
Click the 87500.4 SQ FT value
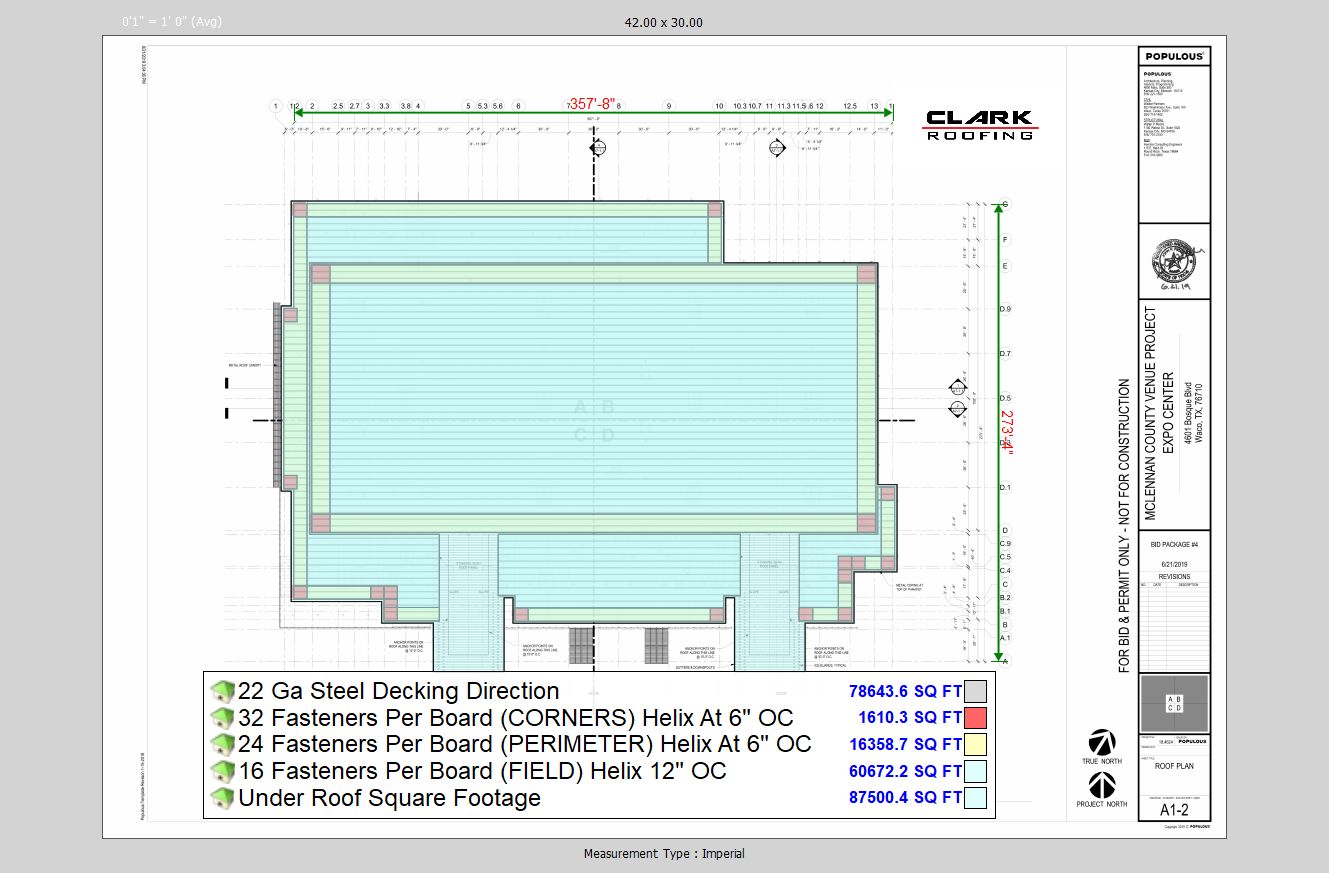coord(905,798)
